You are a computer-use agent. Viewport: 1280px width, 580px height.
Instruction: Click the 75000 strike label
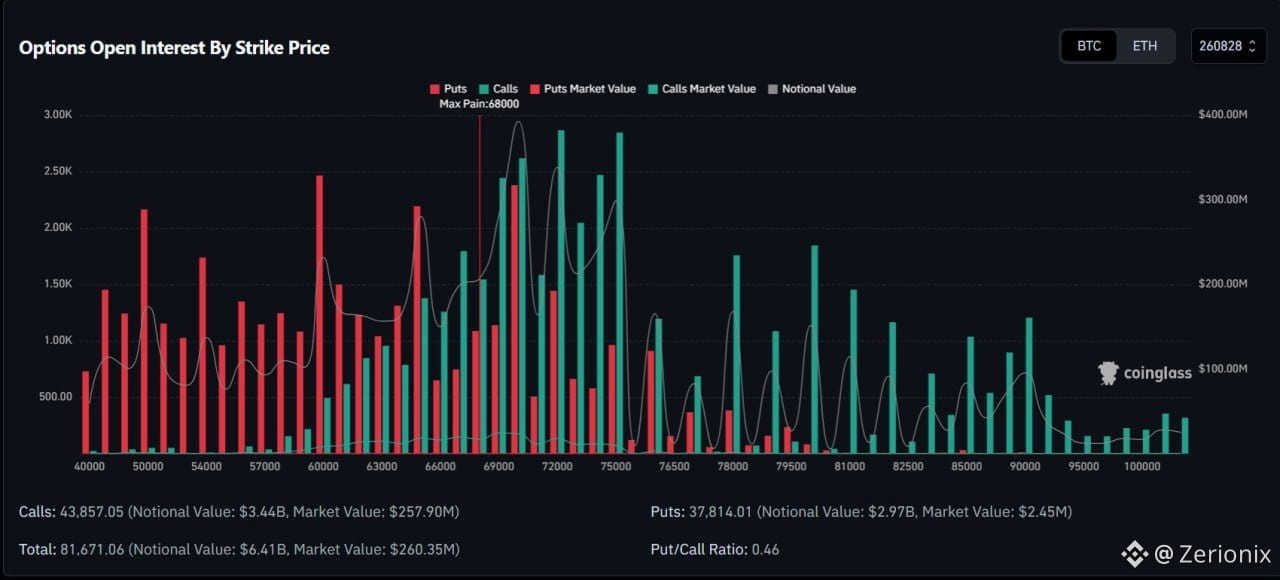tap(615, 466)
